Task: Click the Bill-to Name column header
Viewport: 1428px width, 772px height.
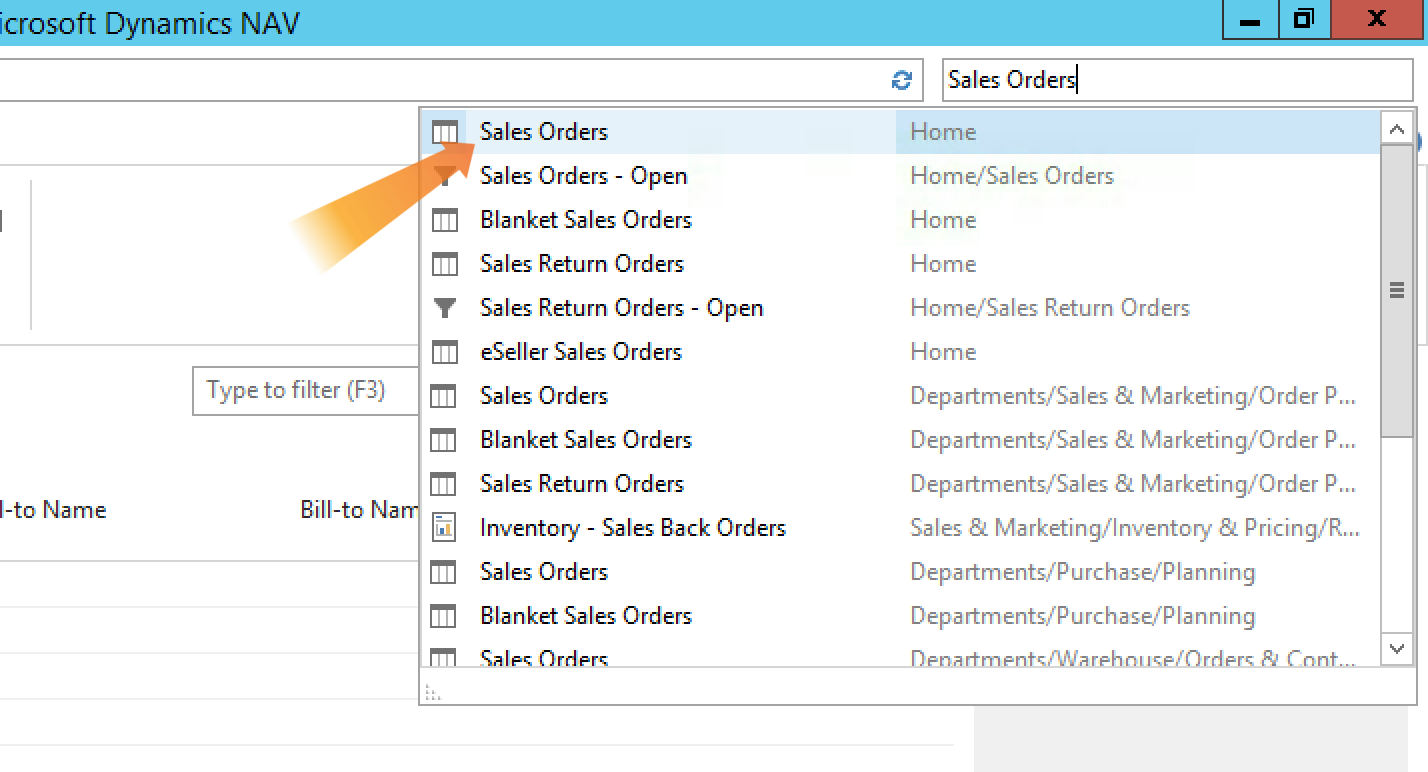Action: coord(360,510)
